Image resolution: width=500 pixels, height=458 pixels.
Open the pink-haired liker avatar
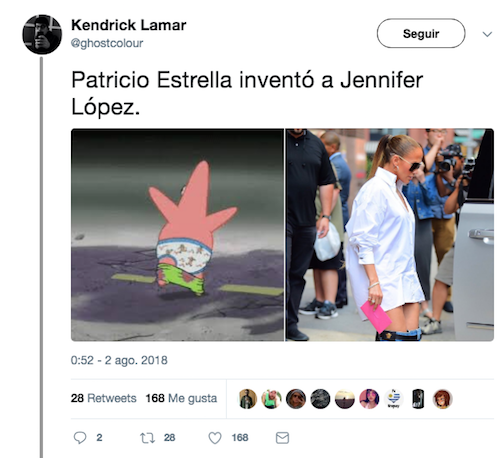point(369,399)
